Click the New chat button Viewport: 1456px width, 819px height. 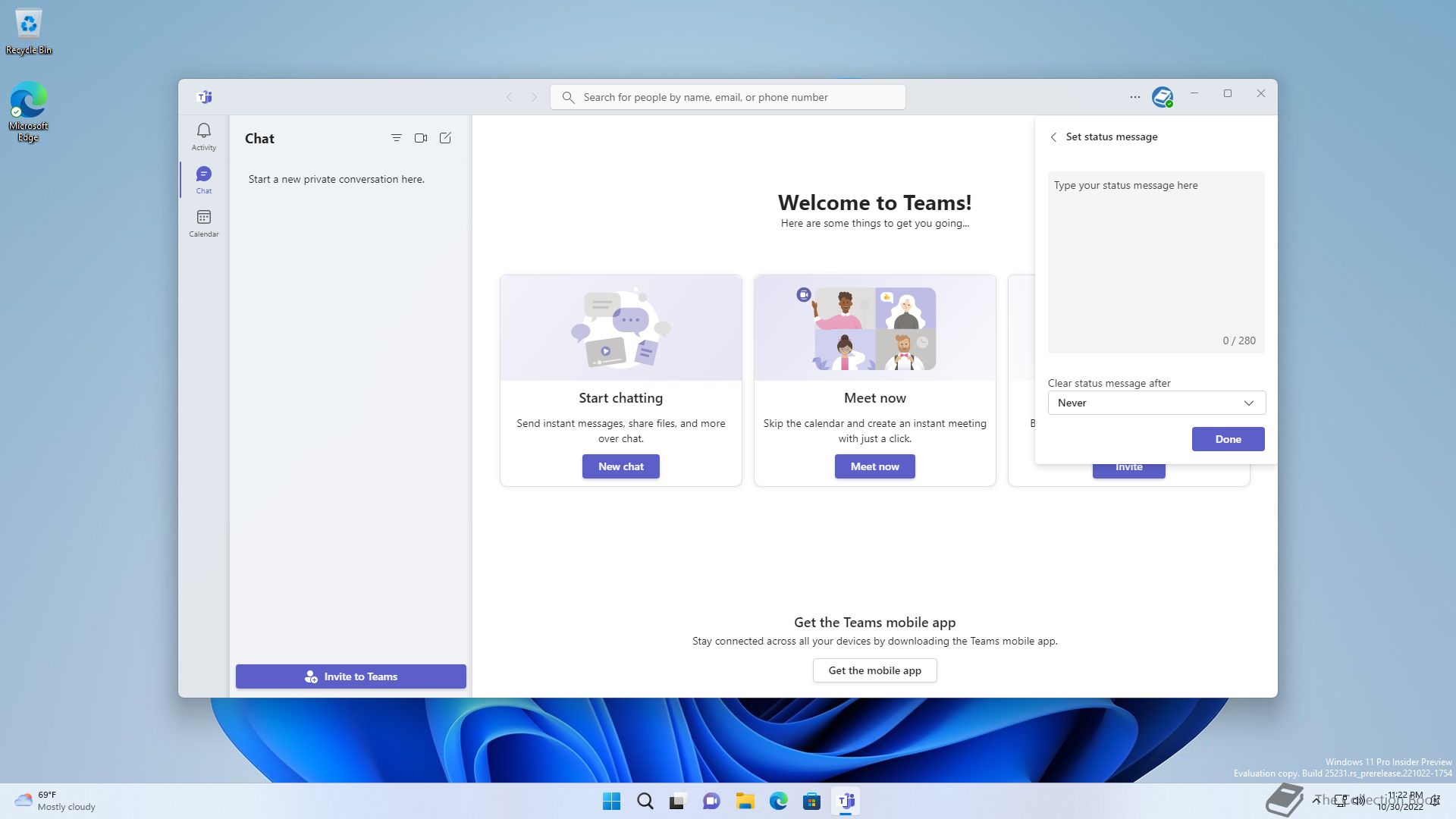(x=620, y=466)
